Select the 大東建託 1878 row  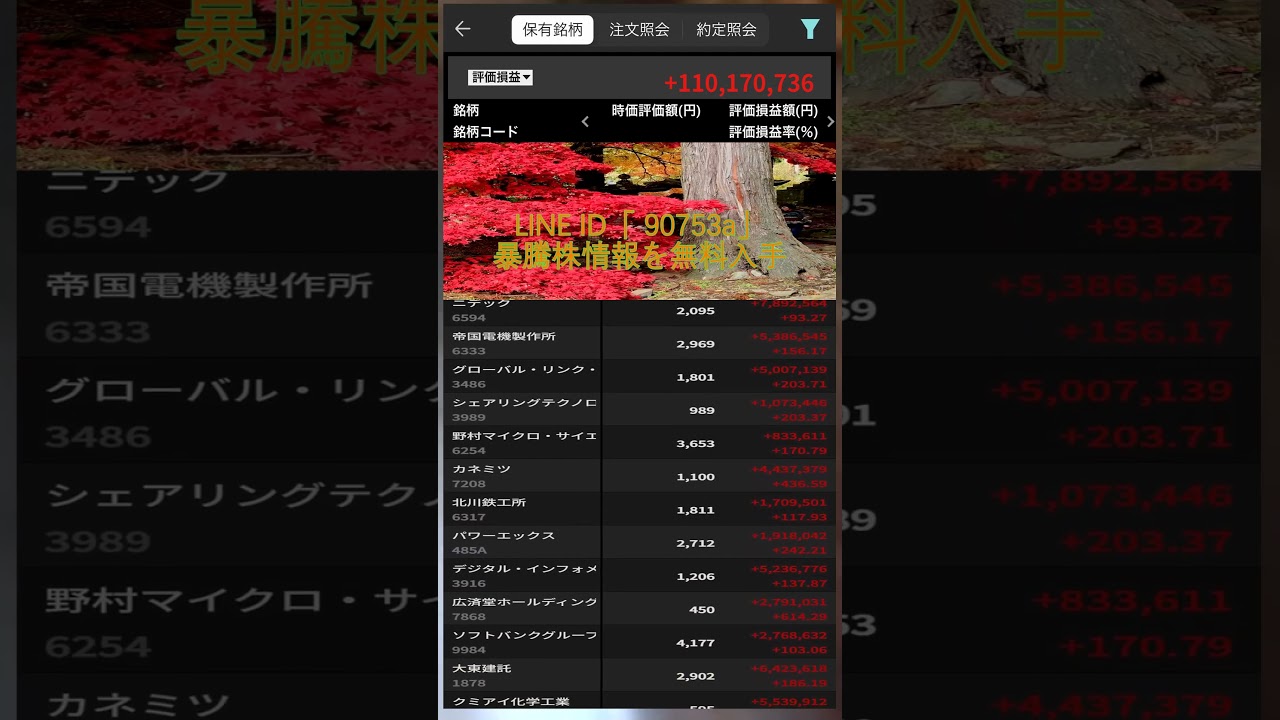[x=640, y=675]
